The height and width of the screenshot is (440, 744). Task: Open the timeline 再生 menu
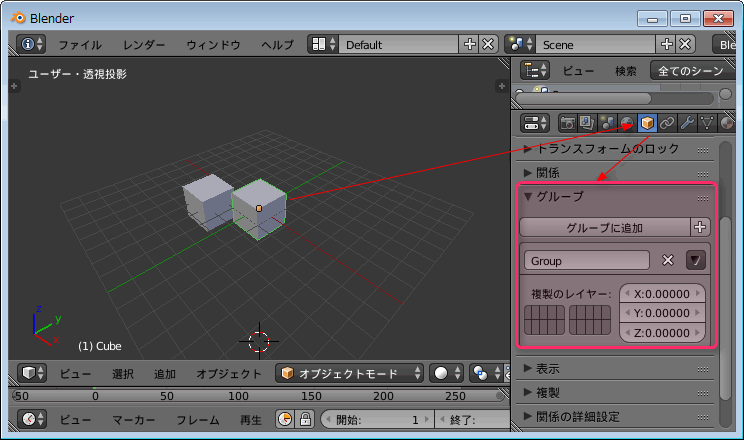251,420
